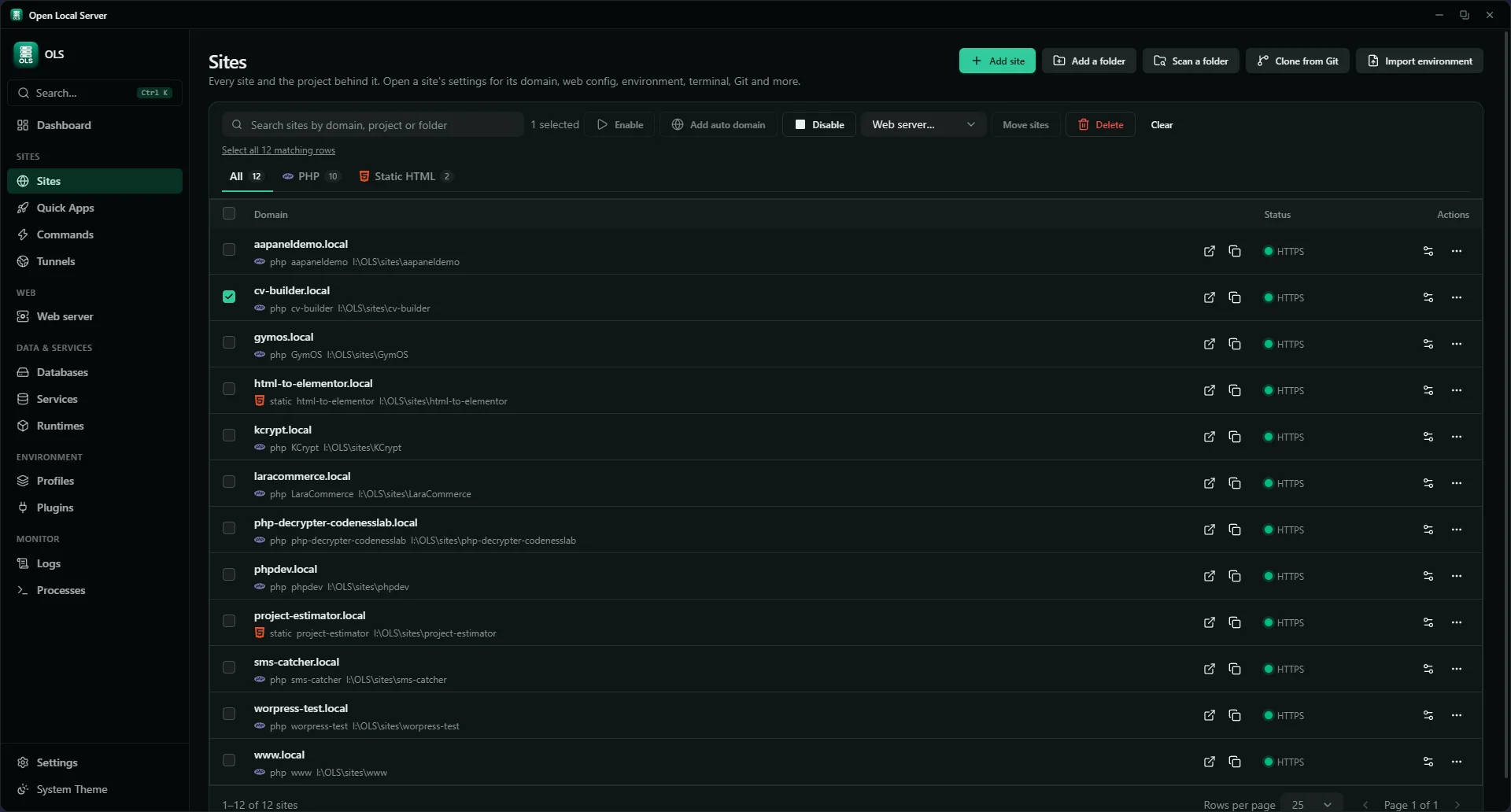Image resolution: width=1511 pixels, height=812 pixels.
Task: Open cv-builder.local in browser icon
Action: [1210, 297]
